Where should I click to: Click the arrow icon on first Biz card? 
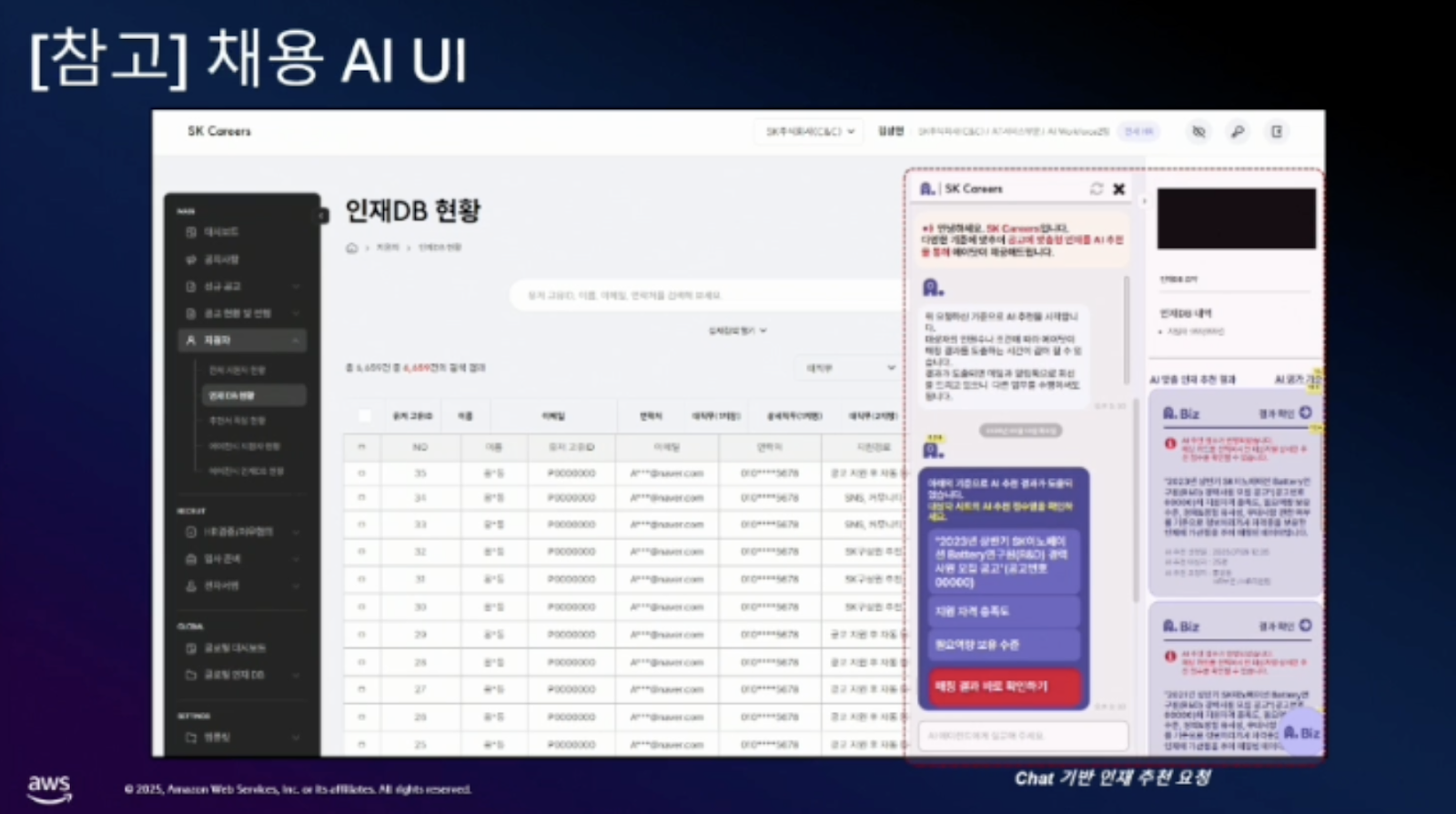click(1306, 412)
